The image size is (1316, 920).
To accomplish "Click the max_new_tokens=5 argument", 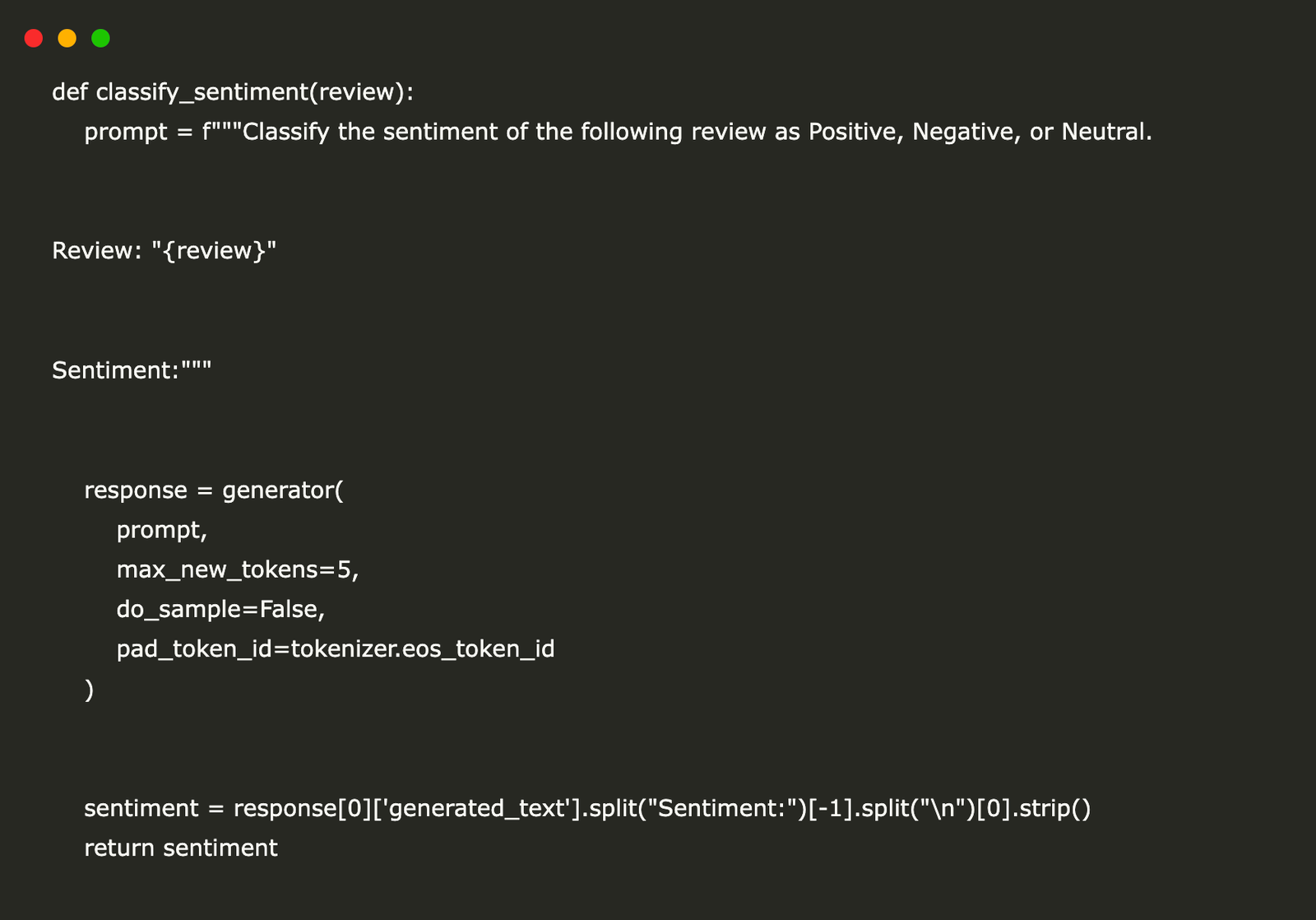I will 237,569.
